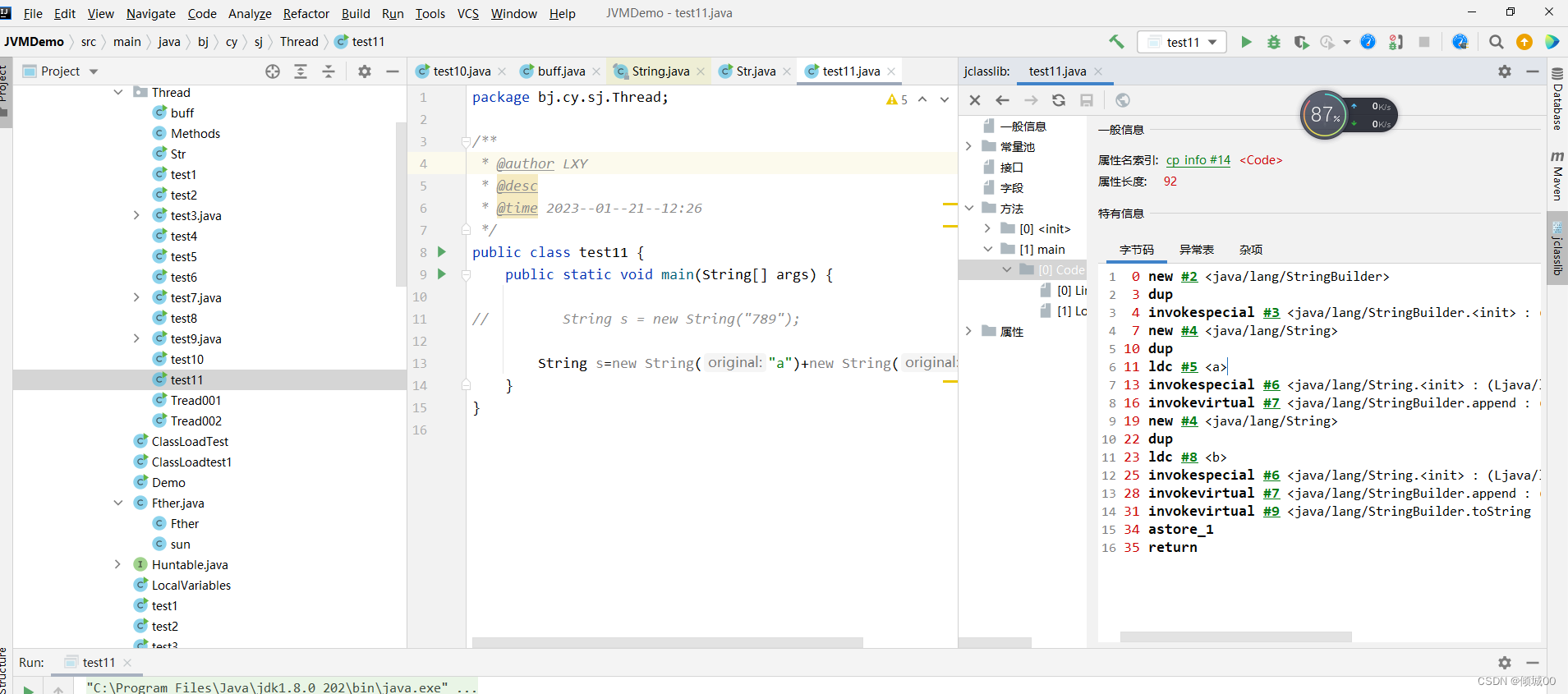The height and width of the screenshot is (694, 1568).
Task: Follow #2 StringBuilder constant link
Action: click(1189, 277)
